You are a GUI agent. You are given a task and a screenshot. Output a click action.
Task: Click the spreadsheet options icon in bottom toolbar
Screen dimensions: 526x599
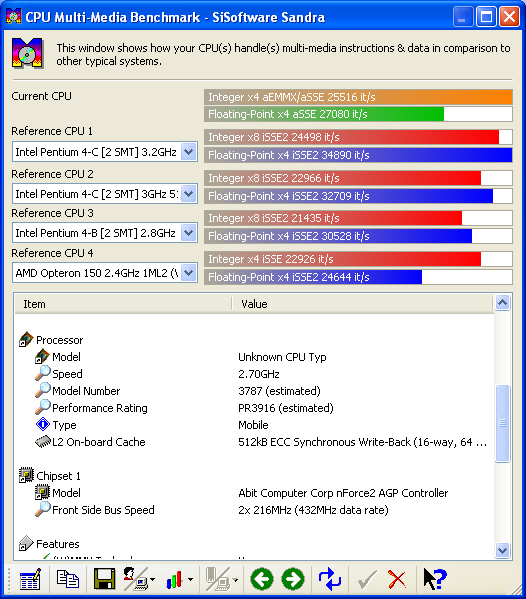(30, 579)
